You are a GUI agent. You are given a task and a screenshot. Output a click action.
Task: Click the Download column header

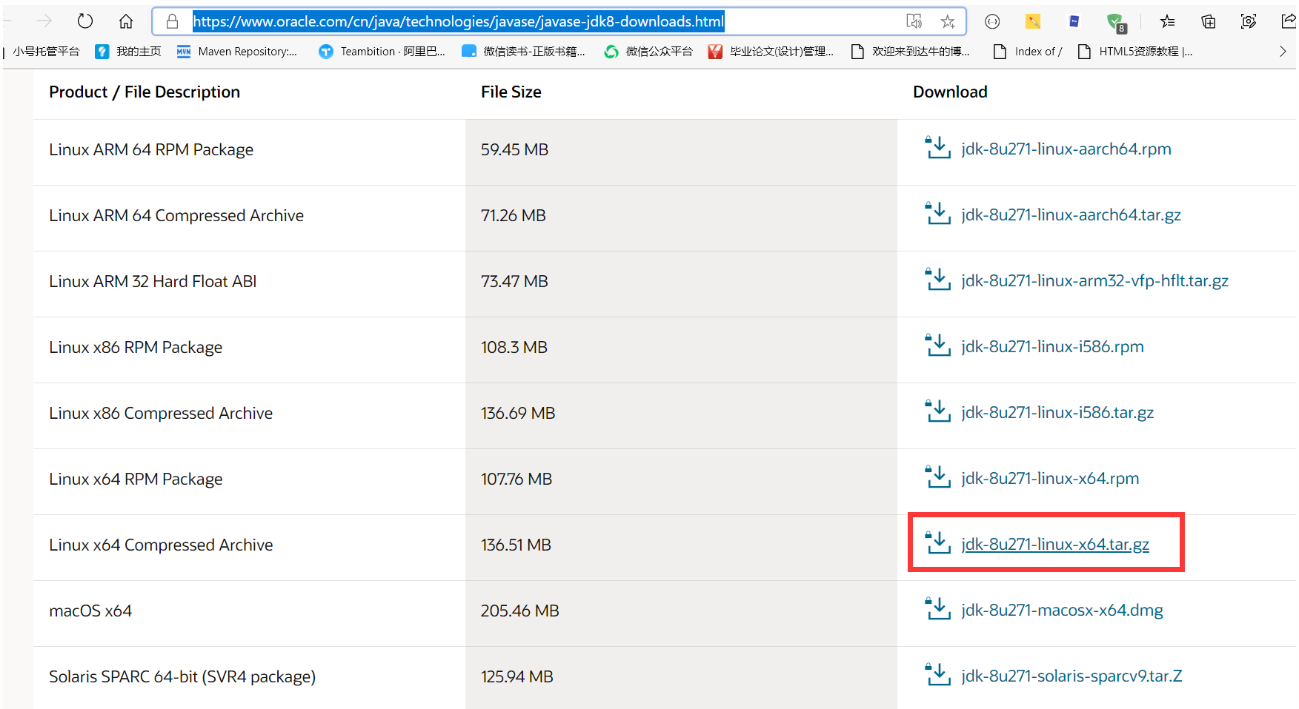[x=950, y=92]
